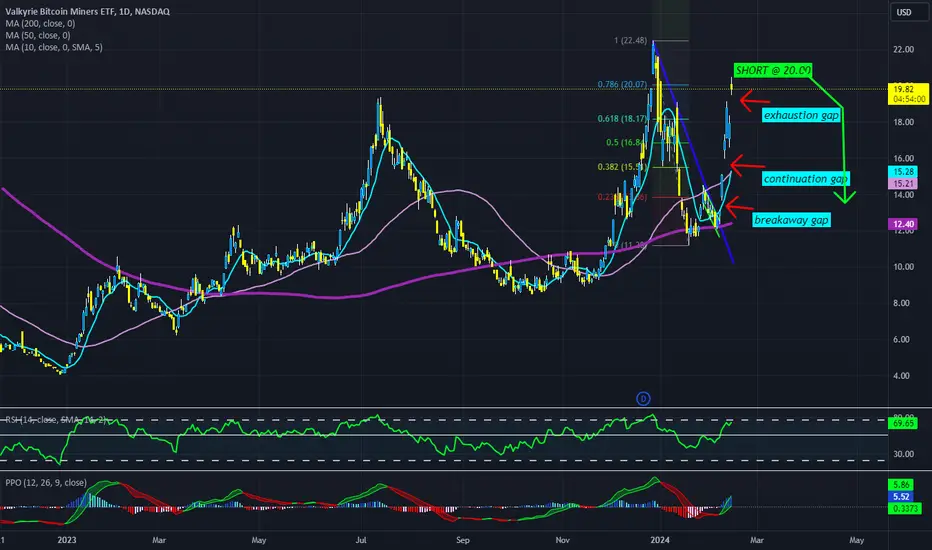This screenshot has width=932, height=550.
Task: Click the PPO value tag 5.86
Action: coord(901,485)
